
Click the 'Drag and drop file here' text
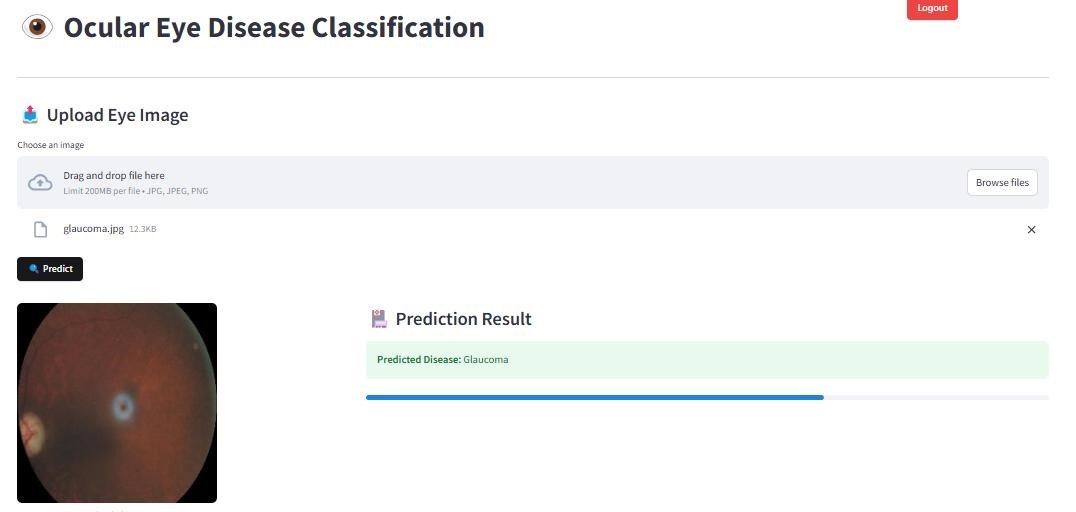tap(114, 175)
